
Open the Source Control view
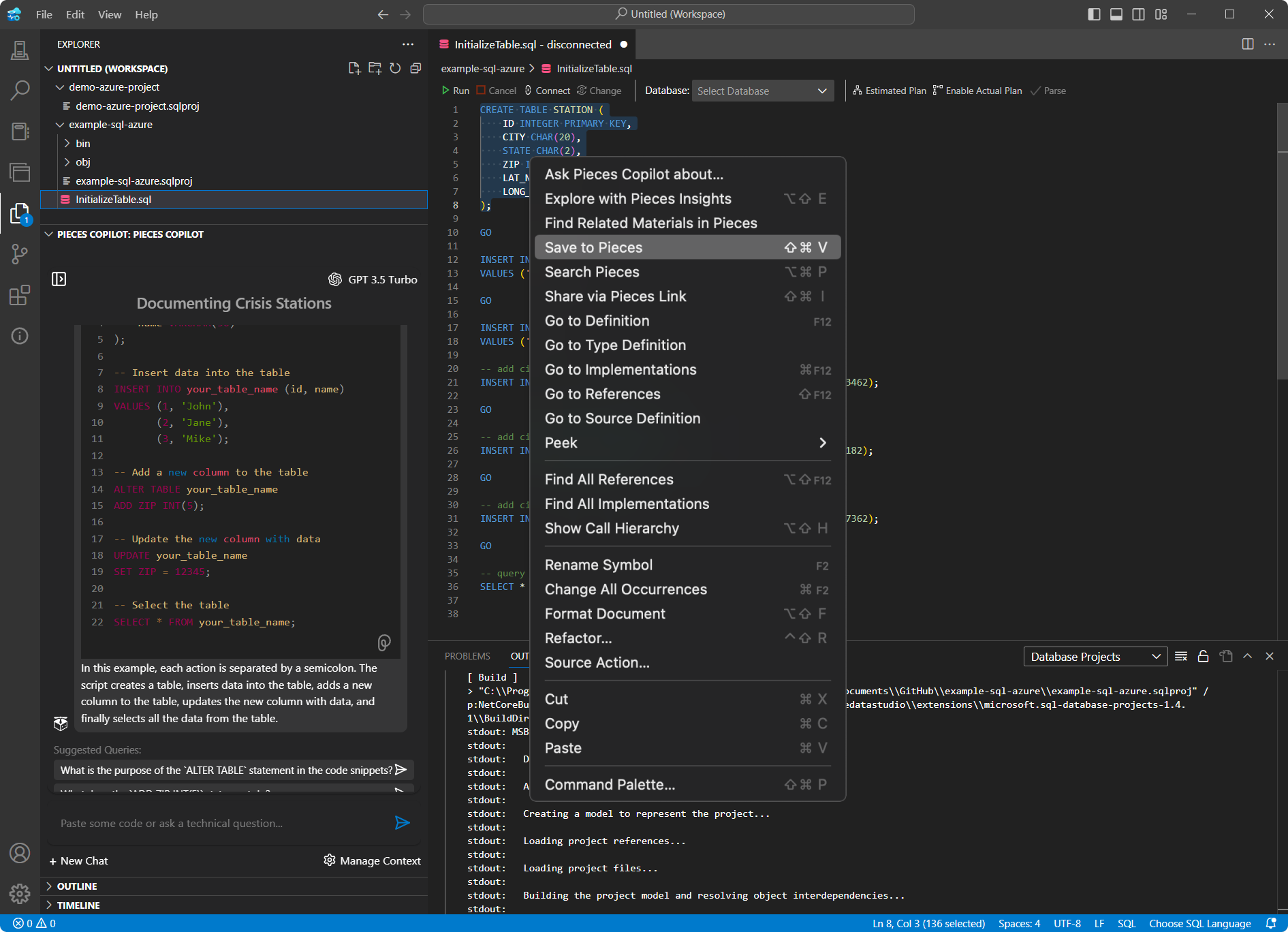[x=20, y=253]
